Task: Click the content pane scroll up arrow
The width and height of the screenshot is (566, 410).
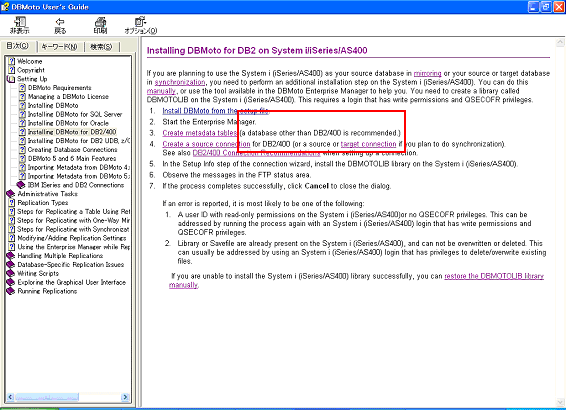Action: 560,43
